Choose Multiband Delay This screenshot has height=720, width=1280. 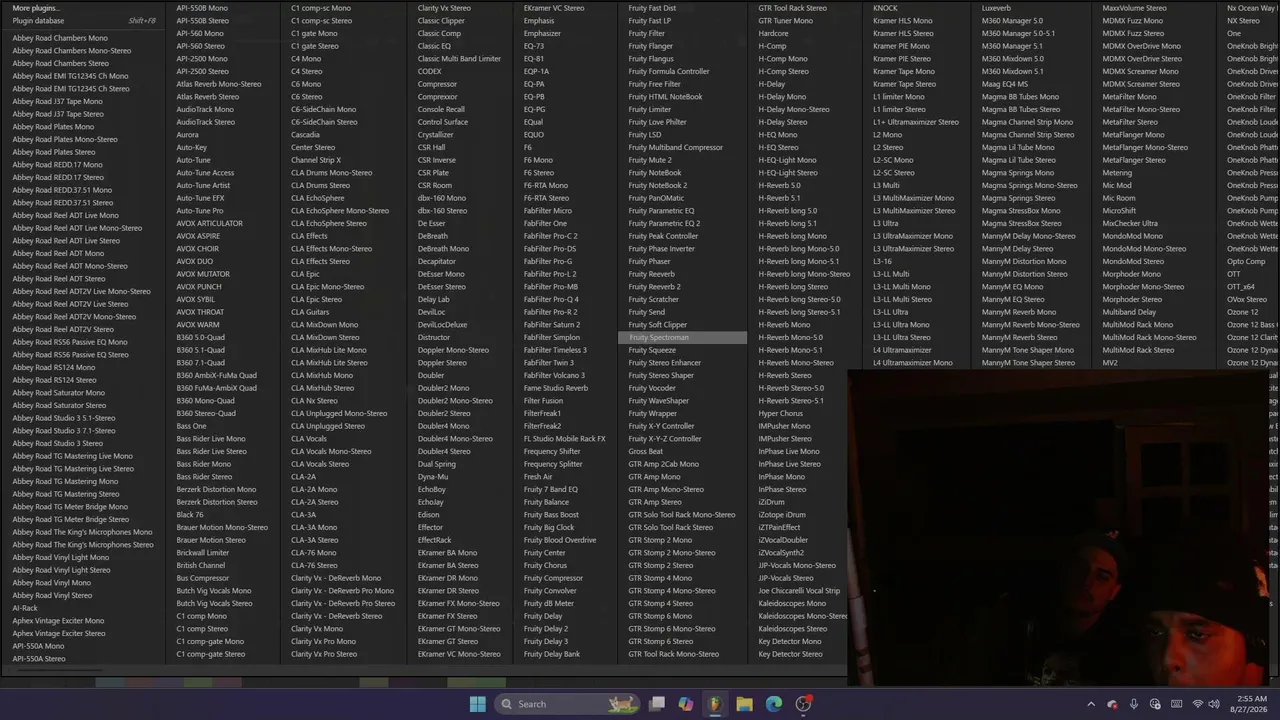[1130, 312]
